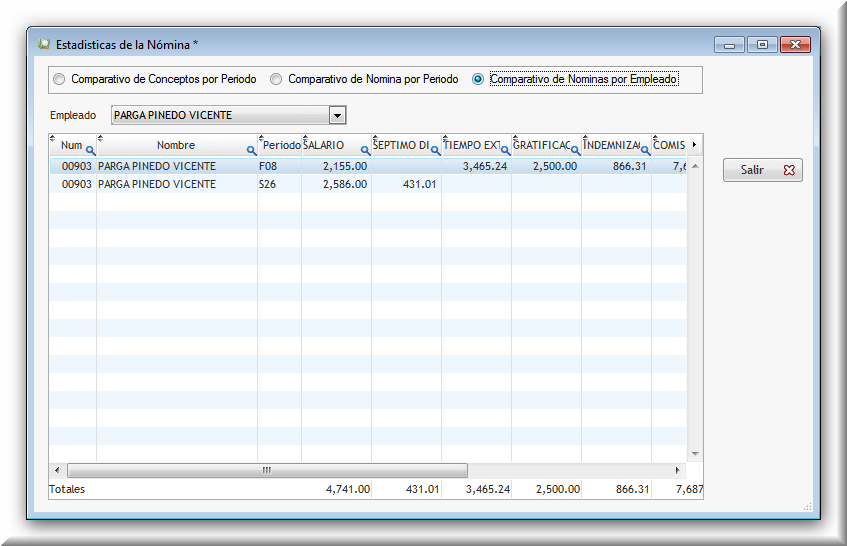Open the Empleado dropdown arrow
Screen dimensions: 847x546
point(337,115)
